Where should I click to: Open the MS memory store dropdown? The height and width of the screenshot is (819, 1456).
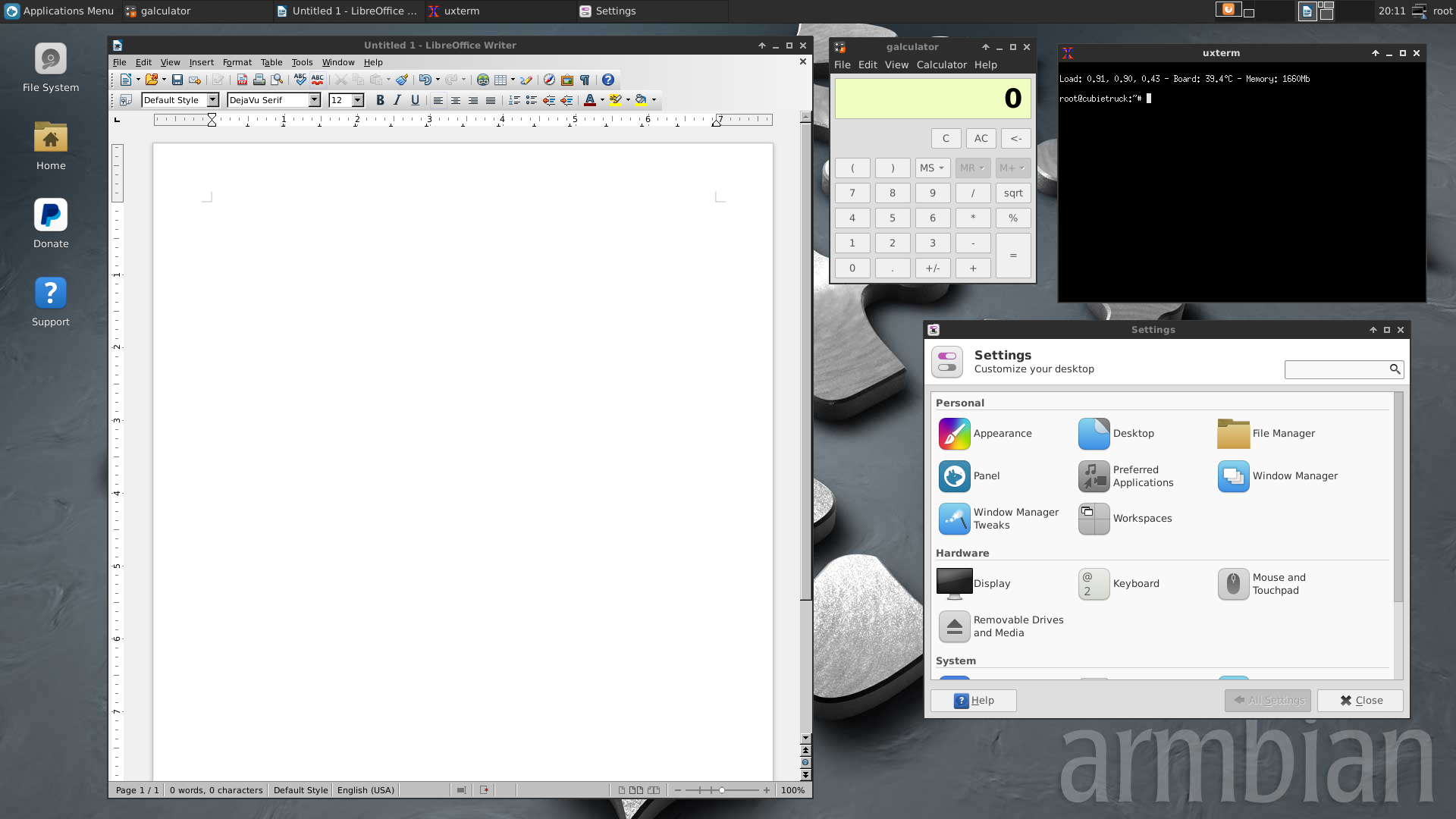[x=932, y=168]
